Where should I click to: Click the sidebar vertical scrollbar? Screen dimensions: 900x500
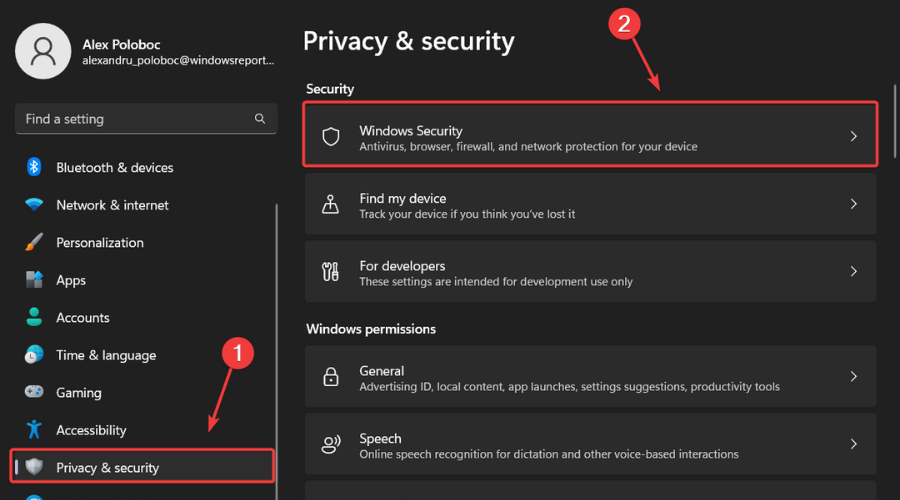tap(277, 350)
